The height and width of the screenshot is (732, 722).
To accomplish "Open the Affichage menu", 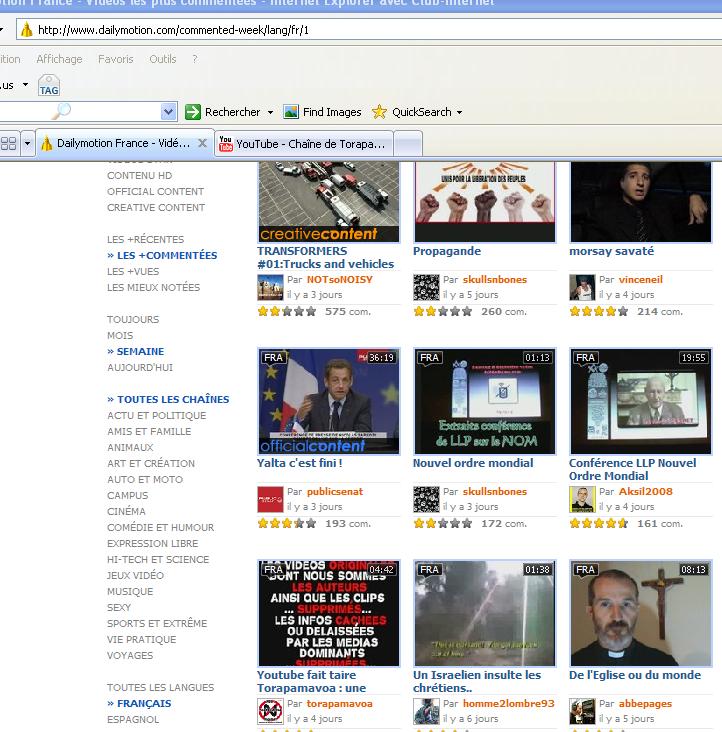I will click(x=59, y=59).
